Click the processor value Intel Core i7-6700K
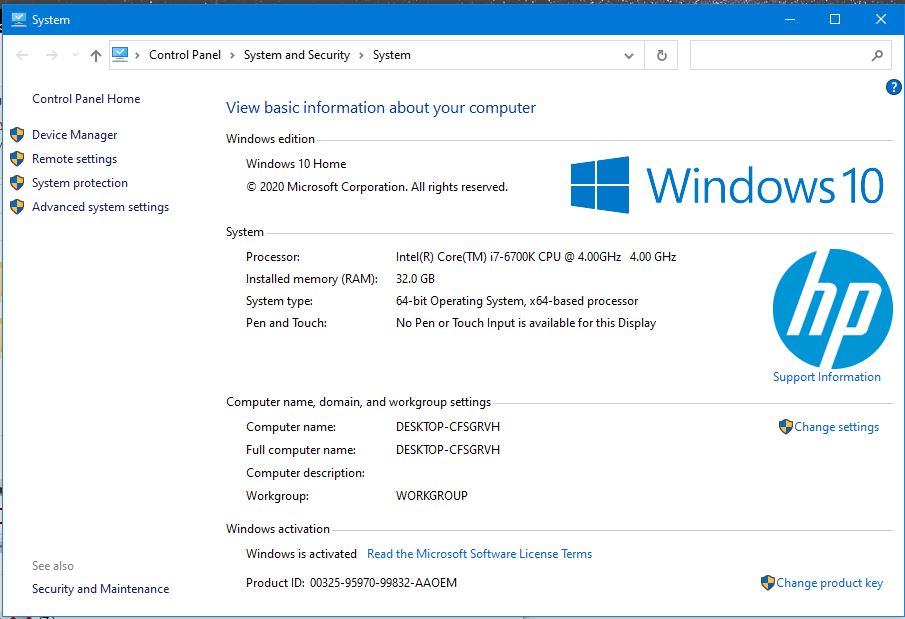905x619 pixels. pos(536,257)
